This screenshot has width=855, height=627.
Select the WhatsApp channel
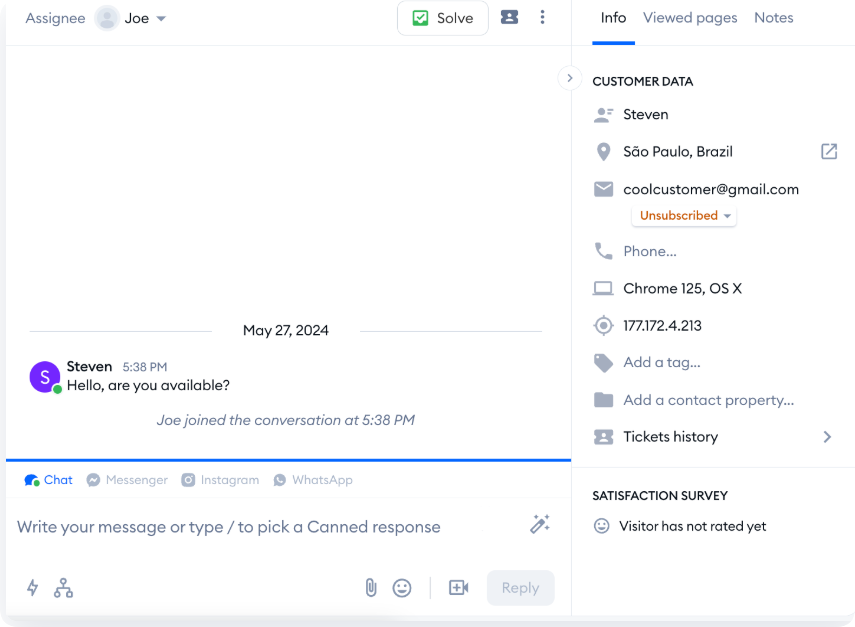[x=313, y=480]
